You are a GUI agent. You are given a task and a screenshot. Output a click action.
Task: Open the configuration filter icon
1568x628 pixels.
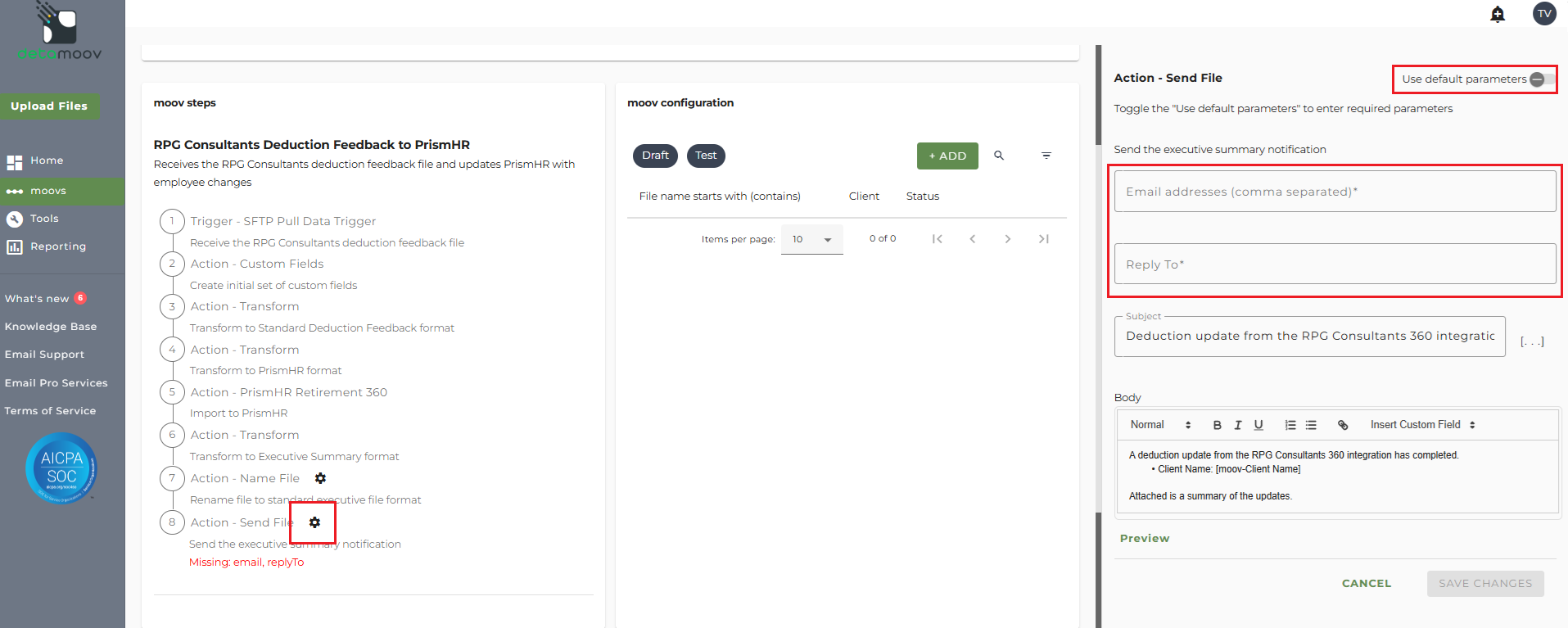pyautogui.click(x=1046, y=156)
